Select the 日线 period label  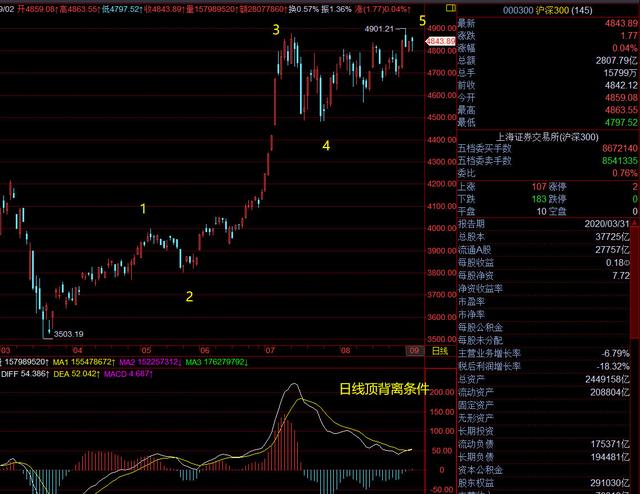tap(440, 351)
